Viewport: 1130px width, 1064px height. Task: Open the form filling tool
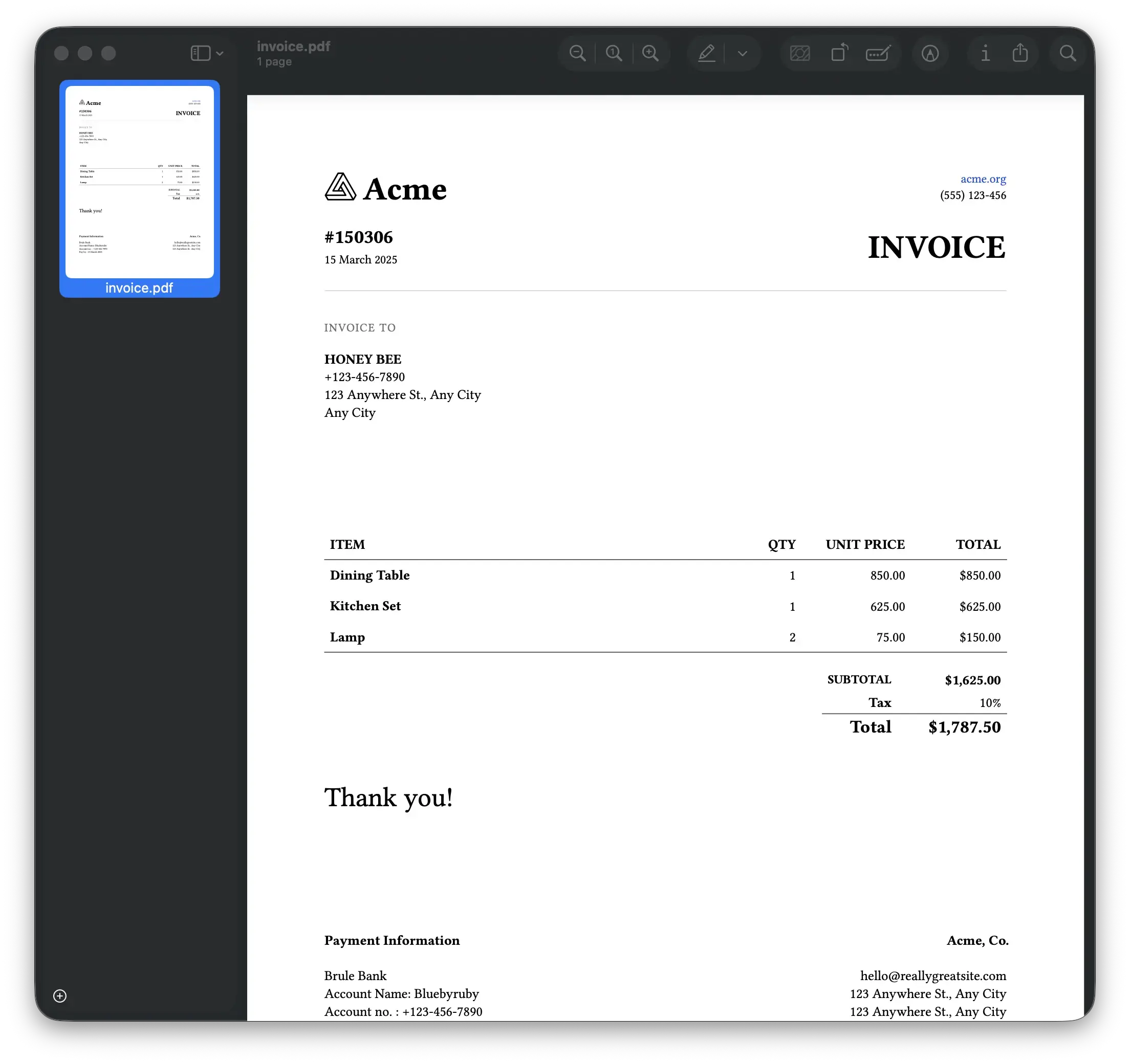(x=878, y=53)
